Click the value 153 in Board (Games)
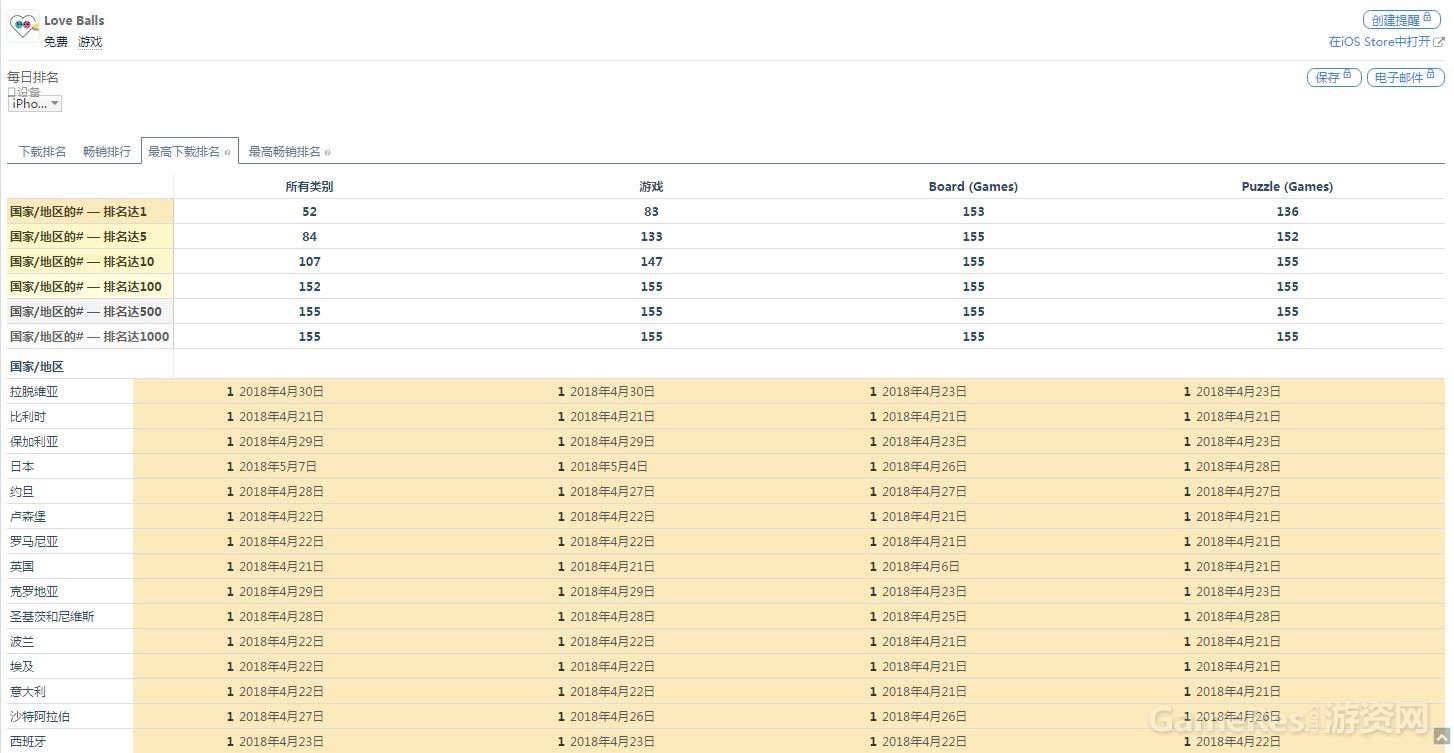This screenshot has height=753, width=1454. pos(974,212)
